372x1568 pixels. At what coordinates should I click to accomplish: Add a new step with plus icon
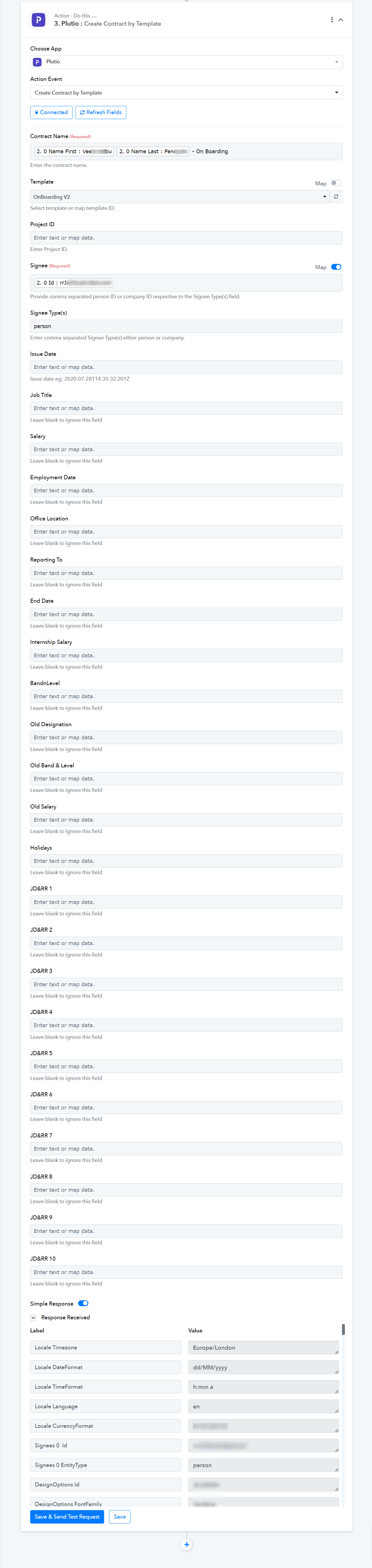click(x=187, y=1544)
